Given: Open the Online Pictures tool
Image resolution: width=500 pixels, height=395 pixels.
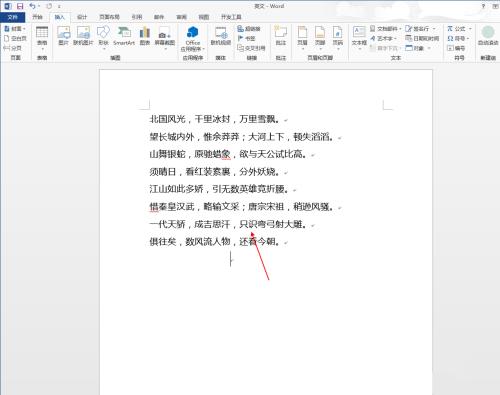Looking at the screenshot, I should (x=83, y=36).
